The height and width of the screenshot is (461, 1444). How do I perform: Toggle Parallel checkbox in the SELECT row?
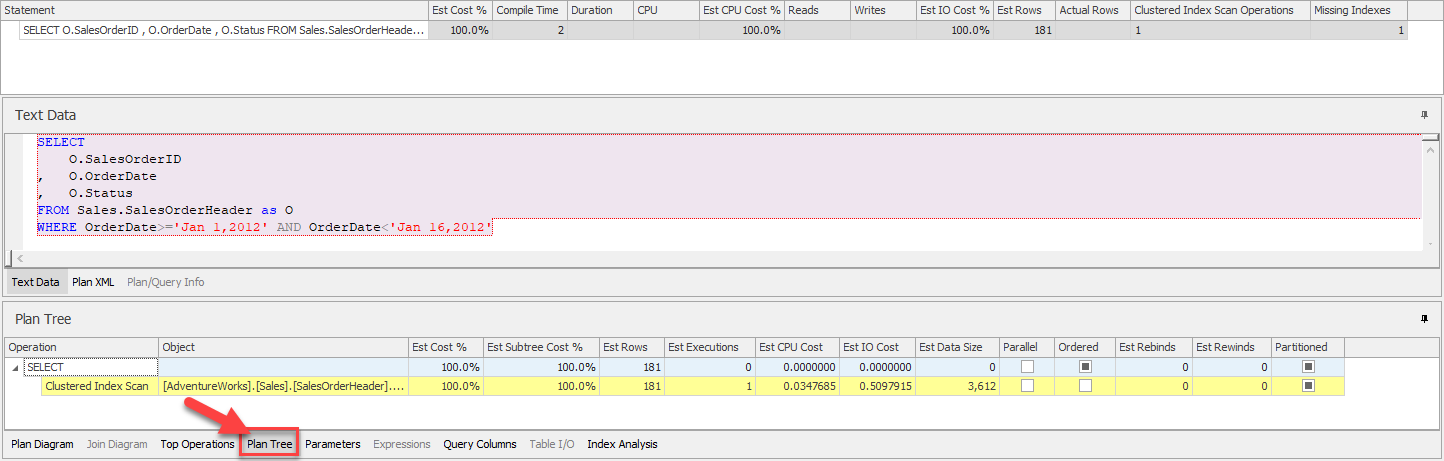(1026, 367)
